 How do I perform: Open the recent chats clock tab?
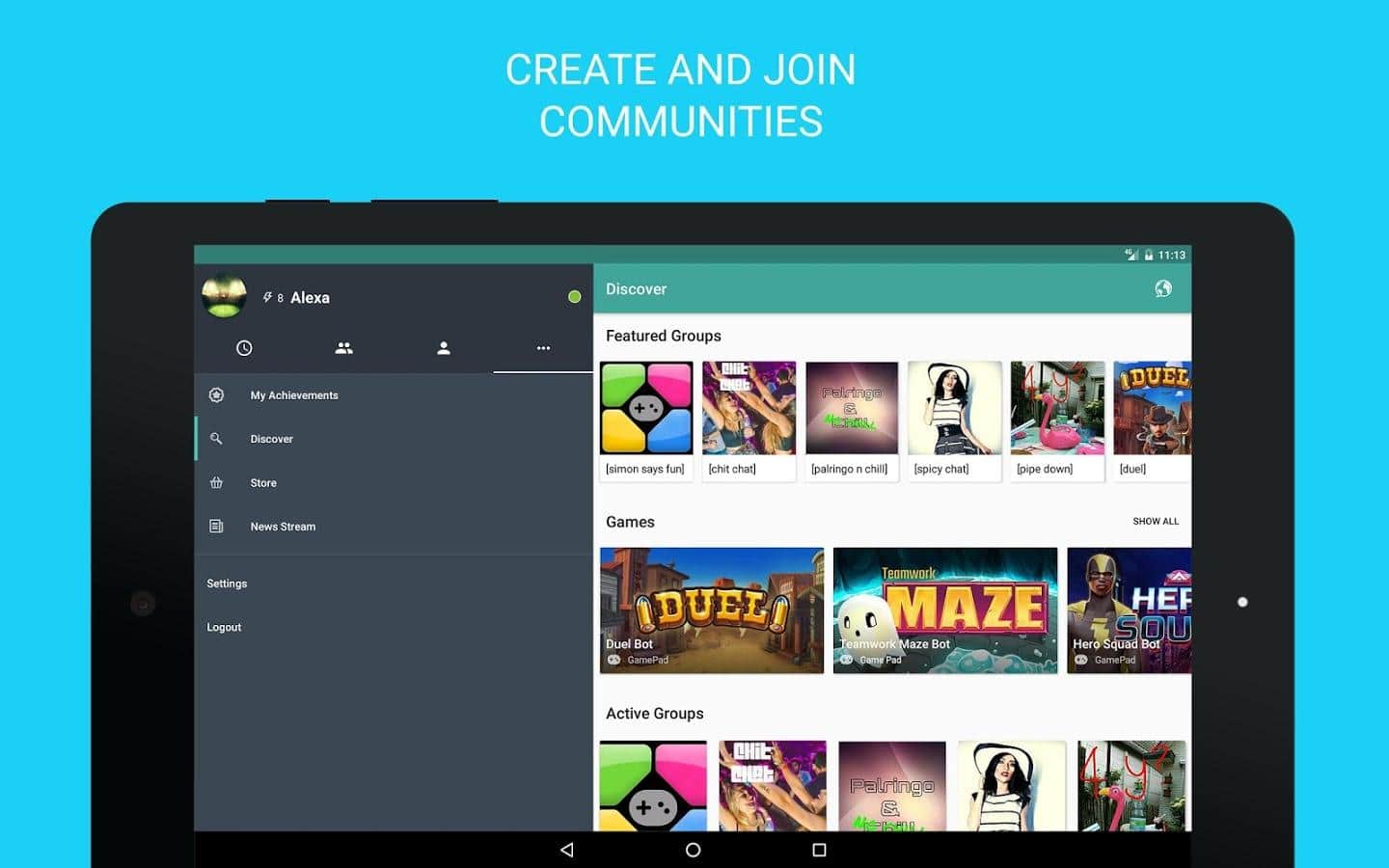tap(244, 348)
